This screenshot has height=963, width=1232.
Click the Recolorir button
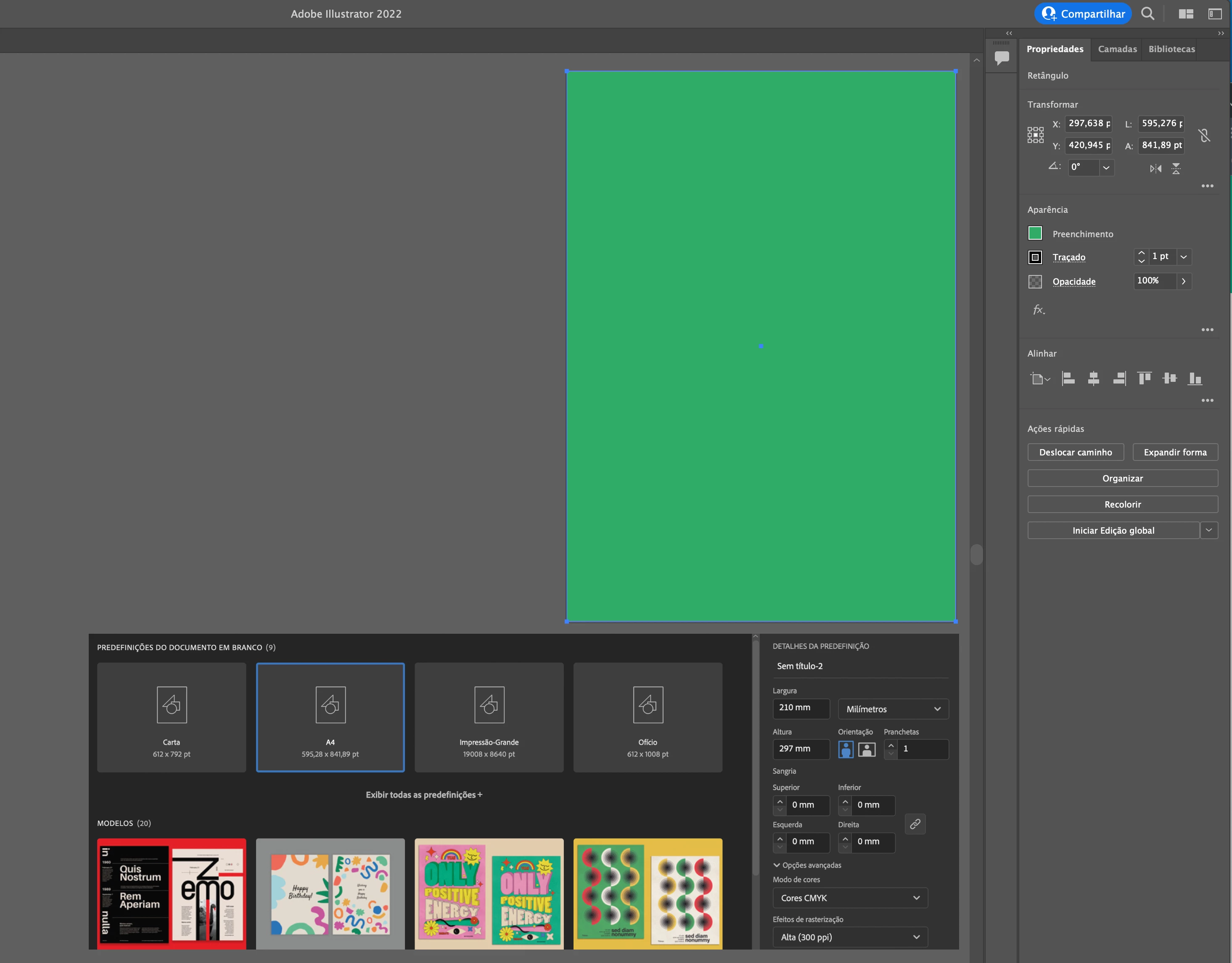(1122, 504)
